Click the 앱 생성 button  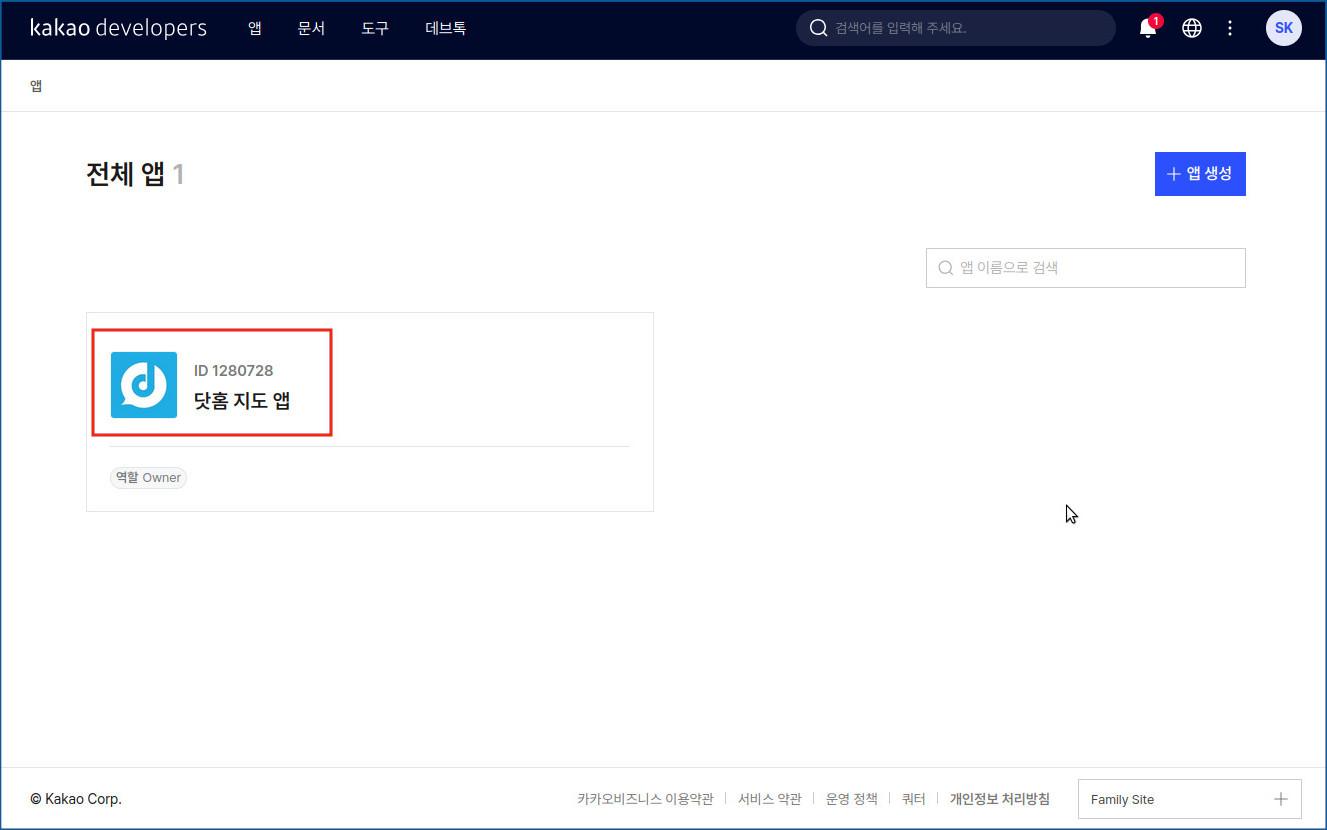coord(1199,174)
